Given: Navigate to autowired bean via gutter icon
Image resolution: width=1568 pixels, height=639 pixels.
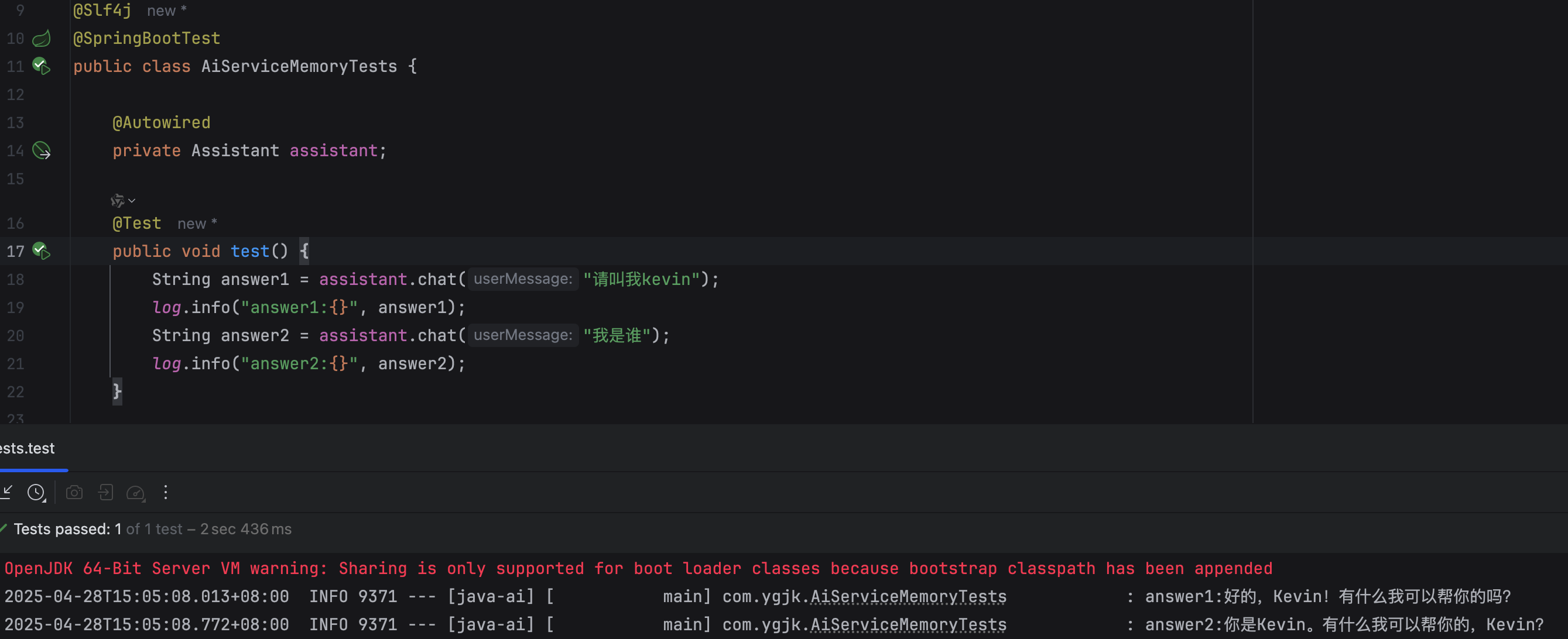Looking at the screenshot, I should point(42,150).
